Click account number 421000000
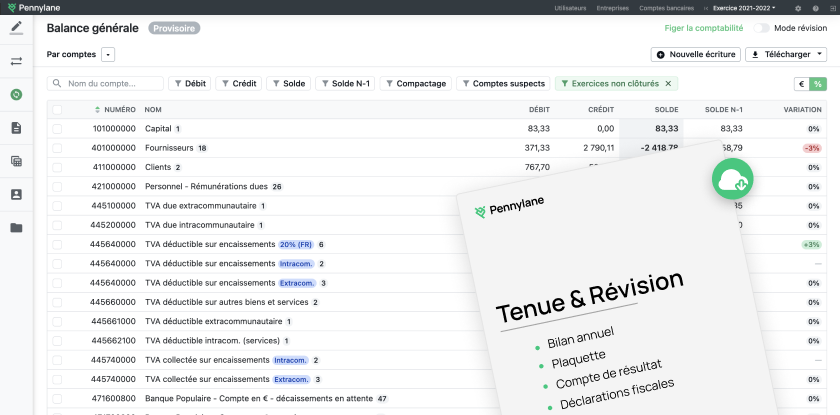The height and width of the screenshot is (415, 840). click(x=114, y=187)
